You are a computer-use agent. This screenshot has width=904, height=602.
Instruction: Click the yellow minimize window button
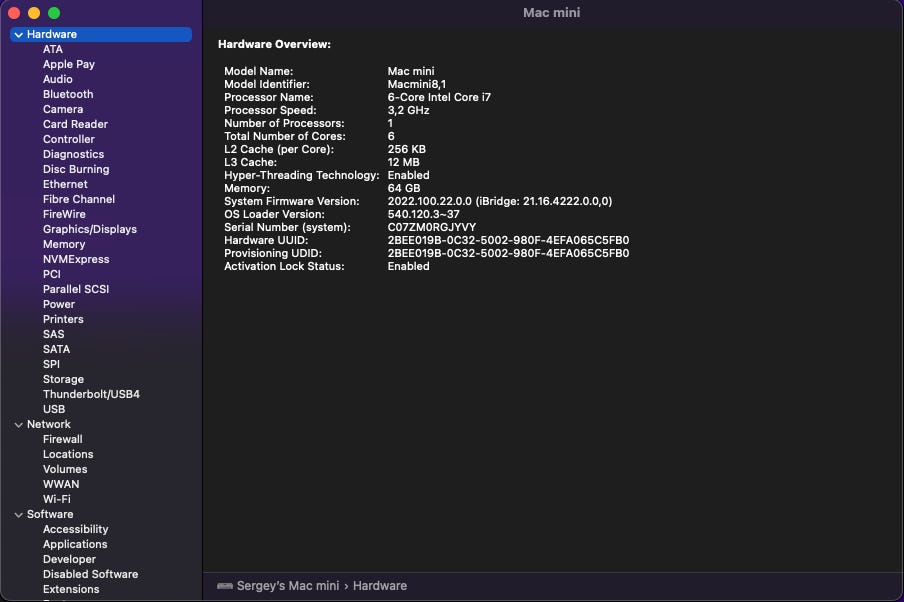pos(34,13)
